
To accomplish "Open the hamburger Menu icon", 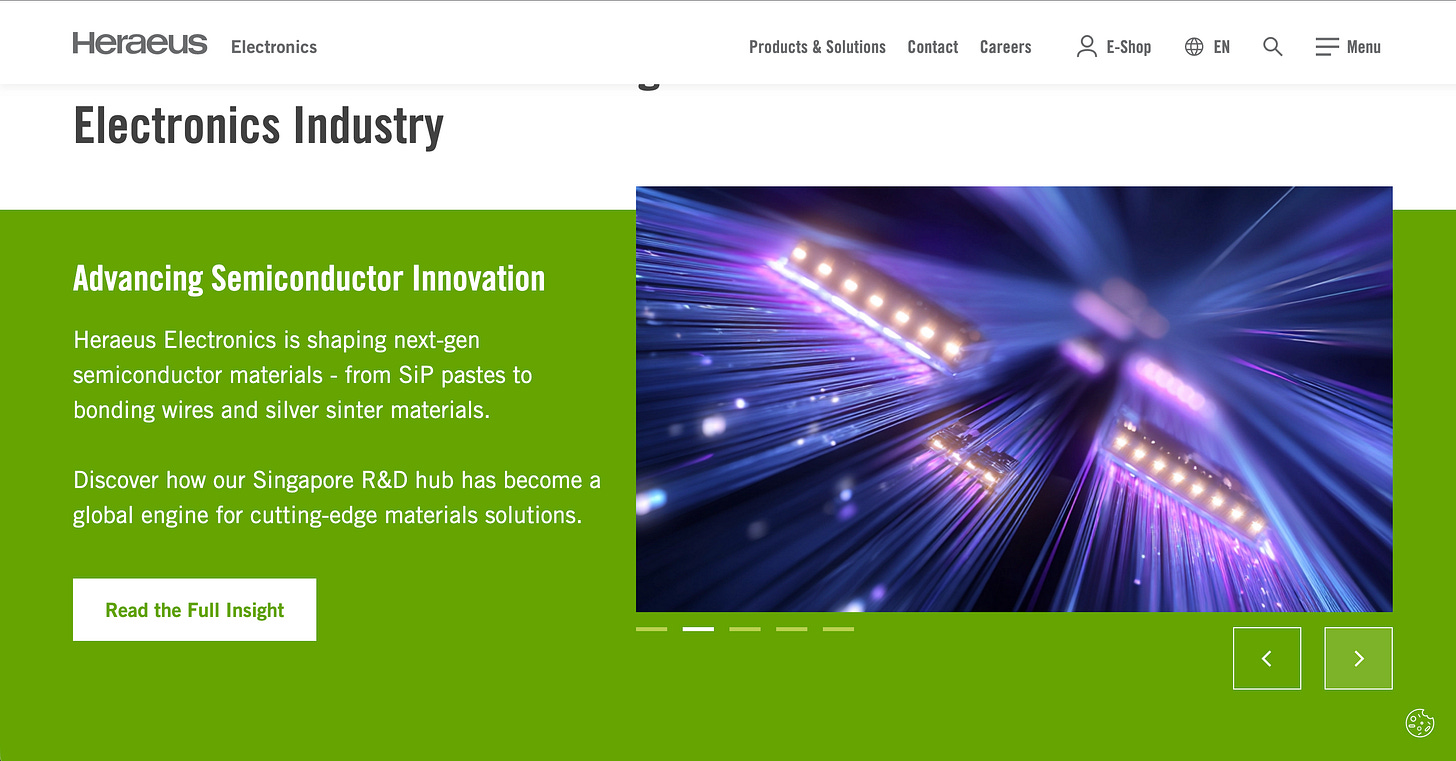I will 1327,46.
